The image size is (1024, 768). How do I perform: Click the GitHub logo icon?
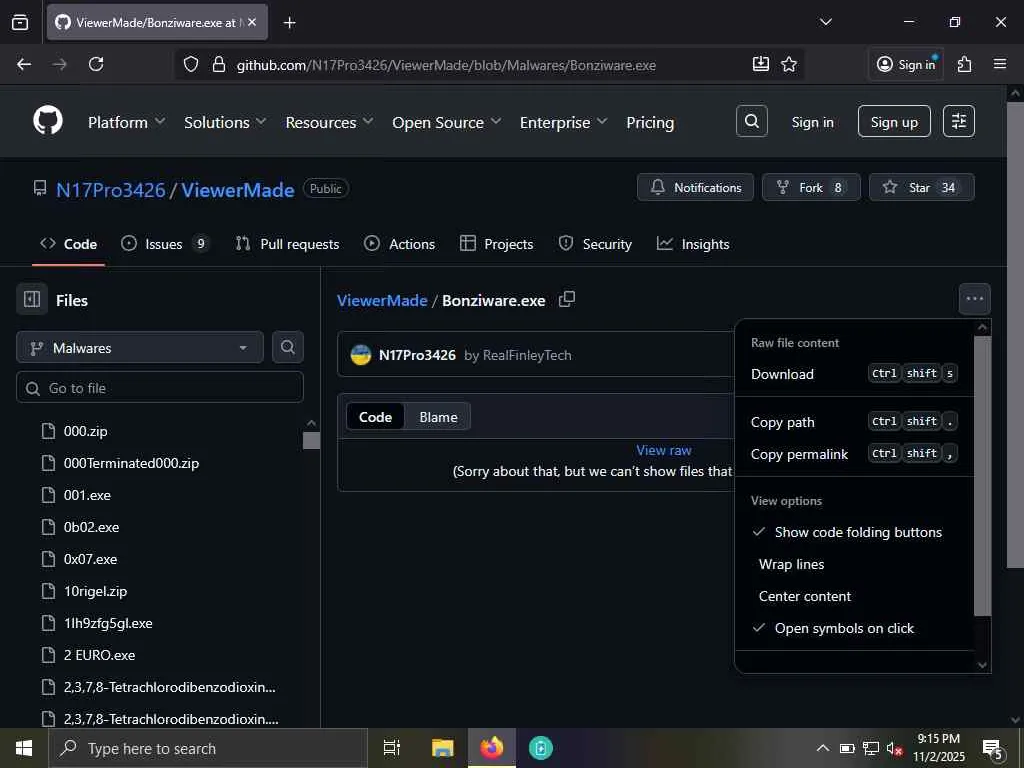tap(48, 121)
